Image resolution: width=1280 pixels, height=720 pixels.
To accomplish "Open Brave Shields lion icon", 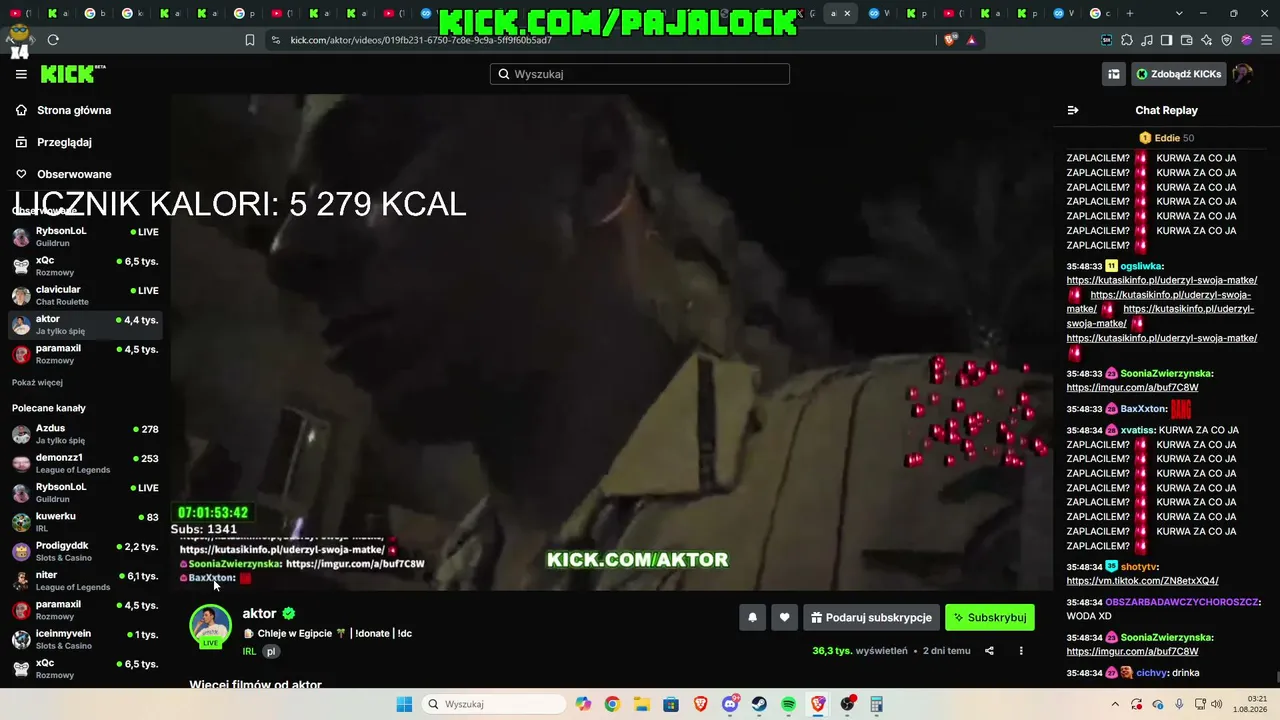I will point(950,40).
